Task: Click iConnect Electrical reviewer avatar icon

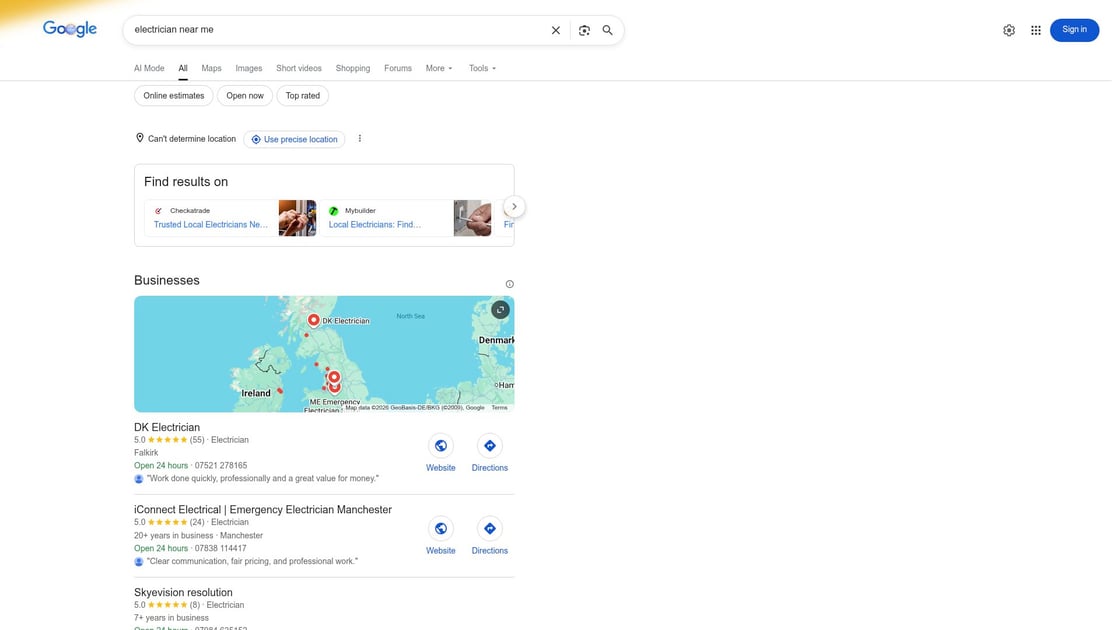Action: point(139,561)
